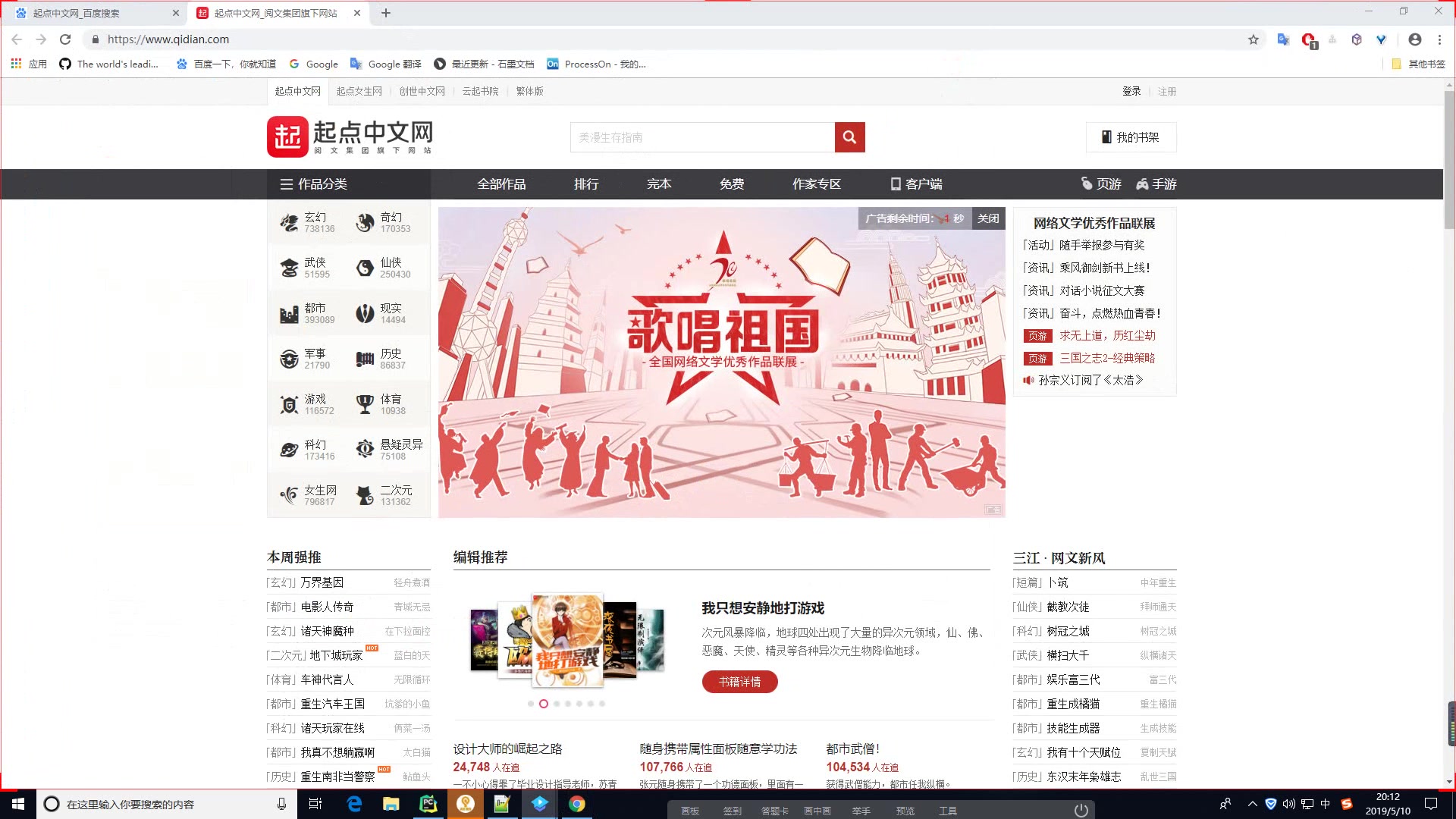This screenshot has height=819, width=1456.
Task: Open the 武侠 category icon
Action: [x=289, y=268]
